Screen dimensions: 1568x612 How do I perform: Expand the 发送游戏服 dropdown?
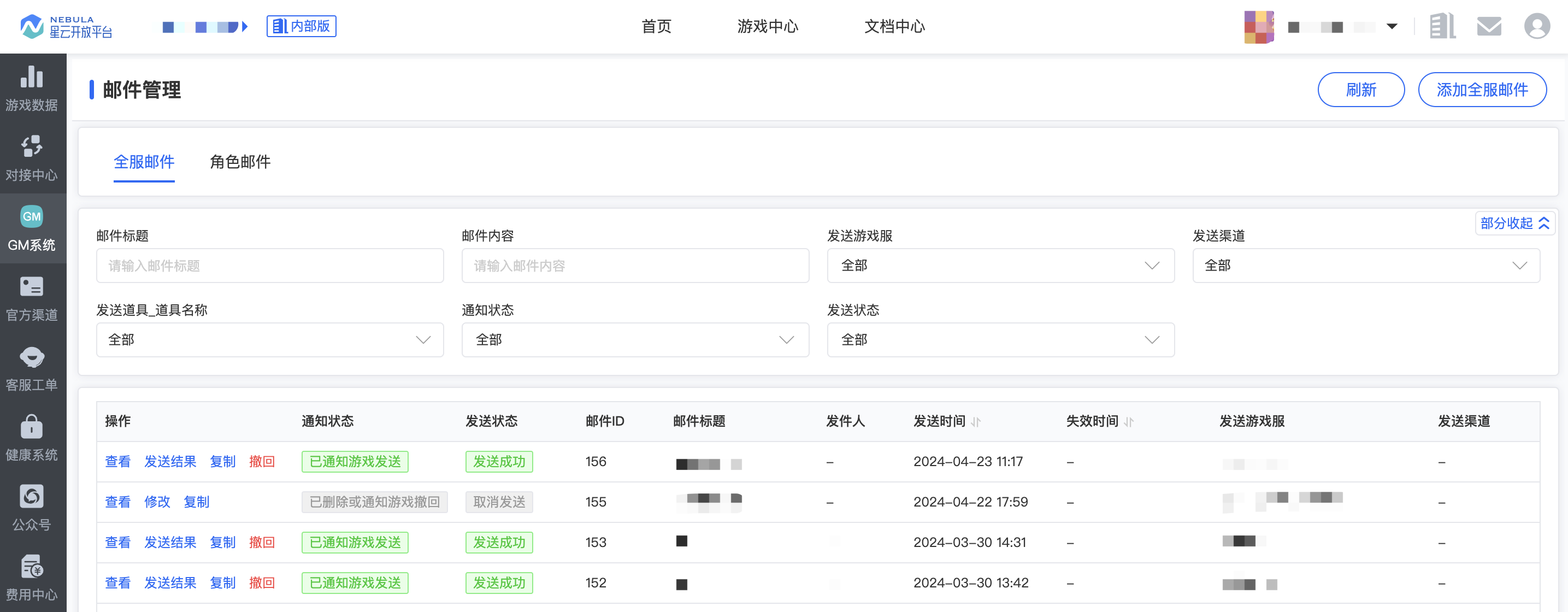pos(1000,266)
